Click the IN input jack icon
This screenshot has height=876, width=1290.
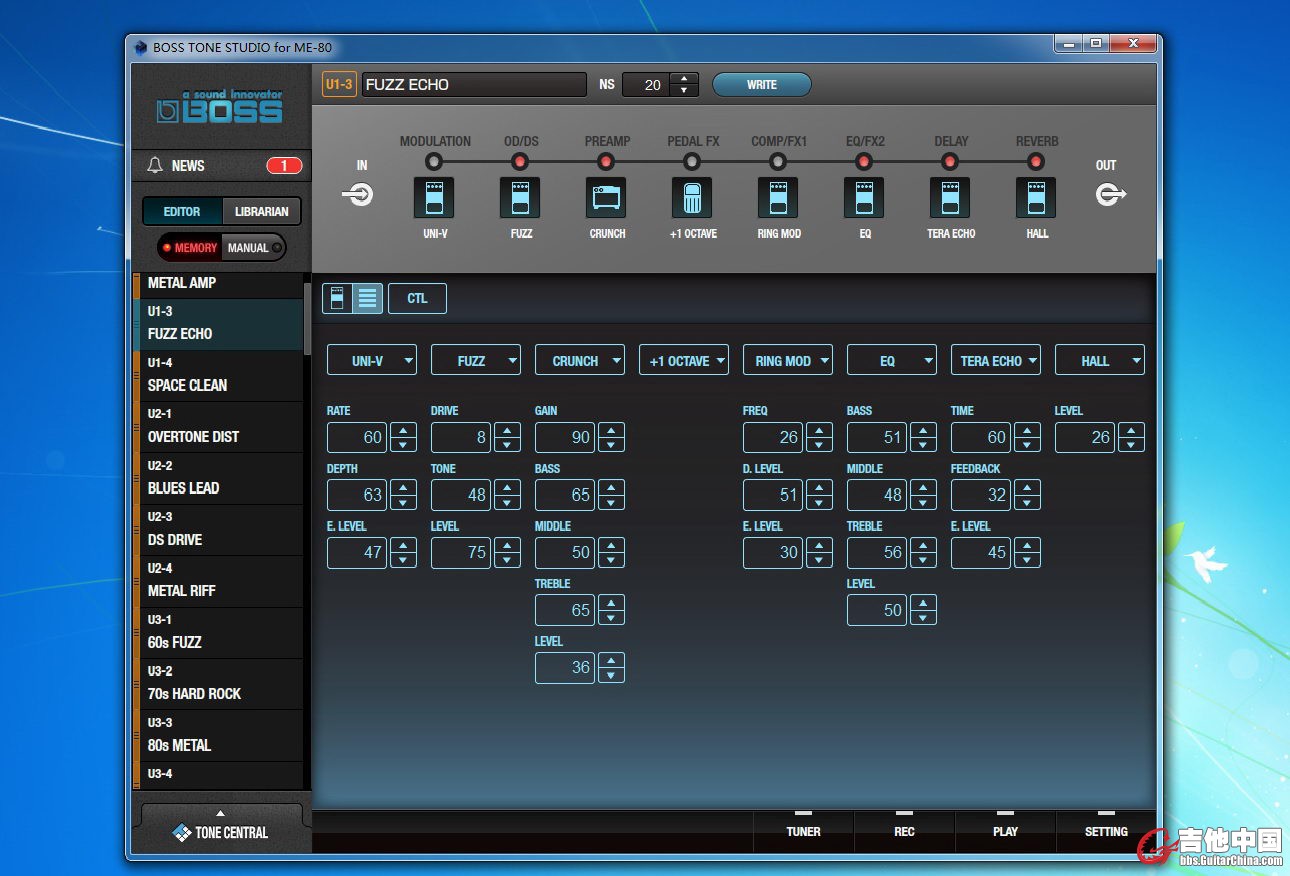358,194
